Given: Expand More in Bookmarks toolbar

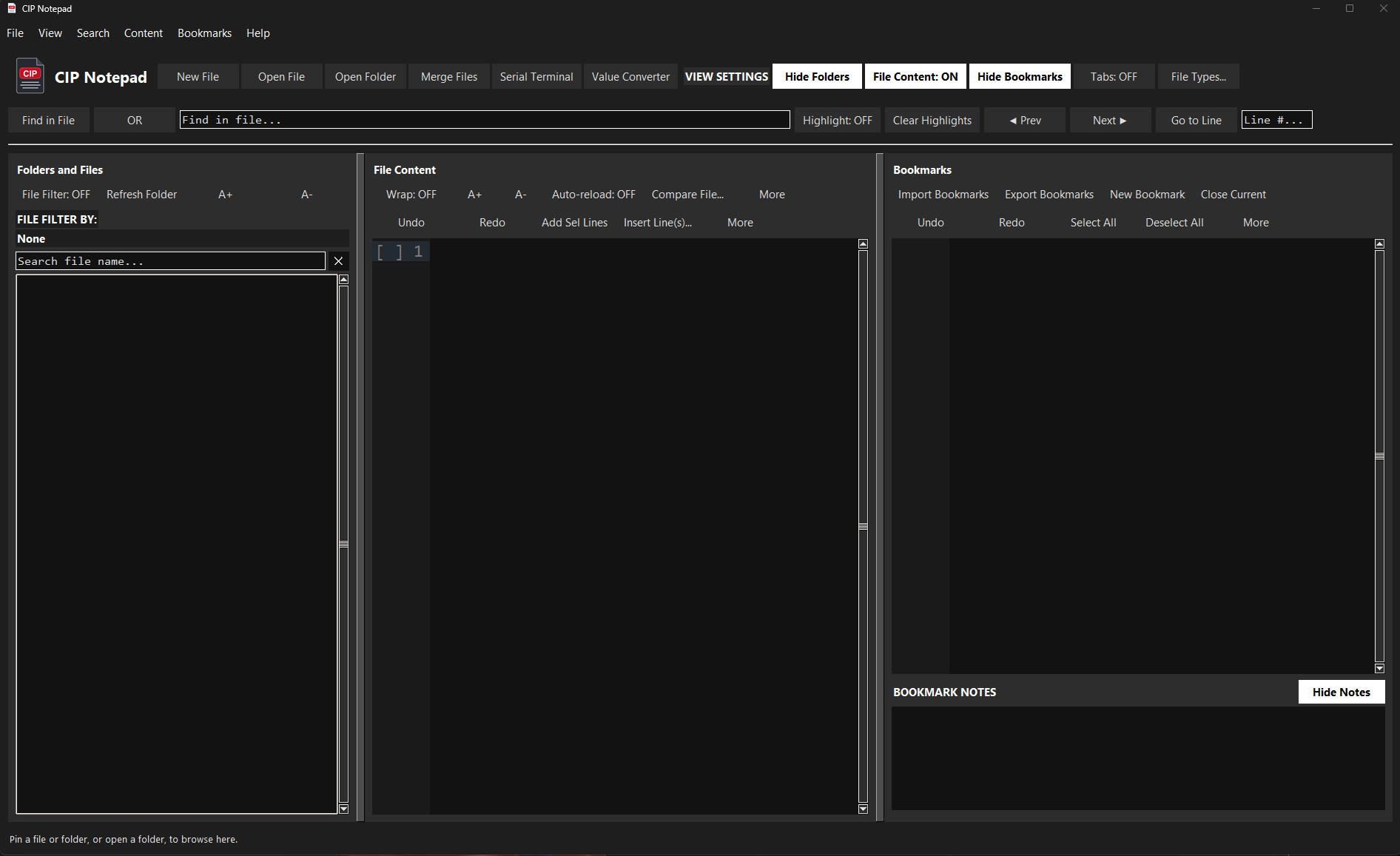Looking at the screenshot, I should (x=1256, y=223).
